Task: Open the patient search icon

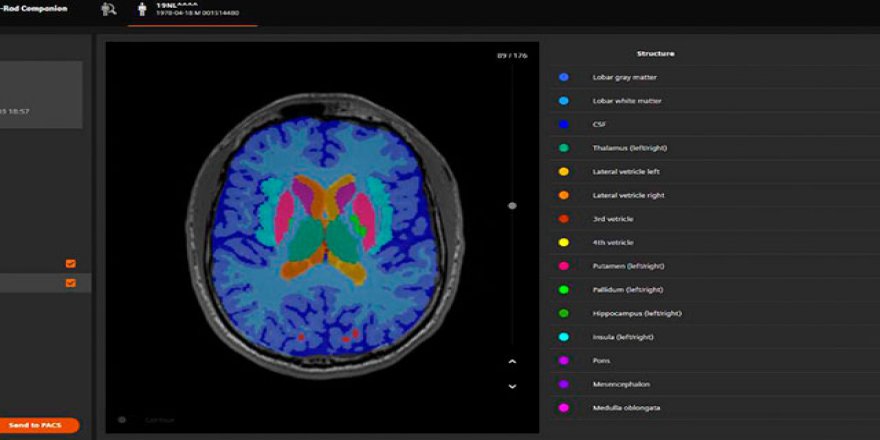Action: [x=109, y=10]
